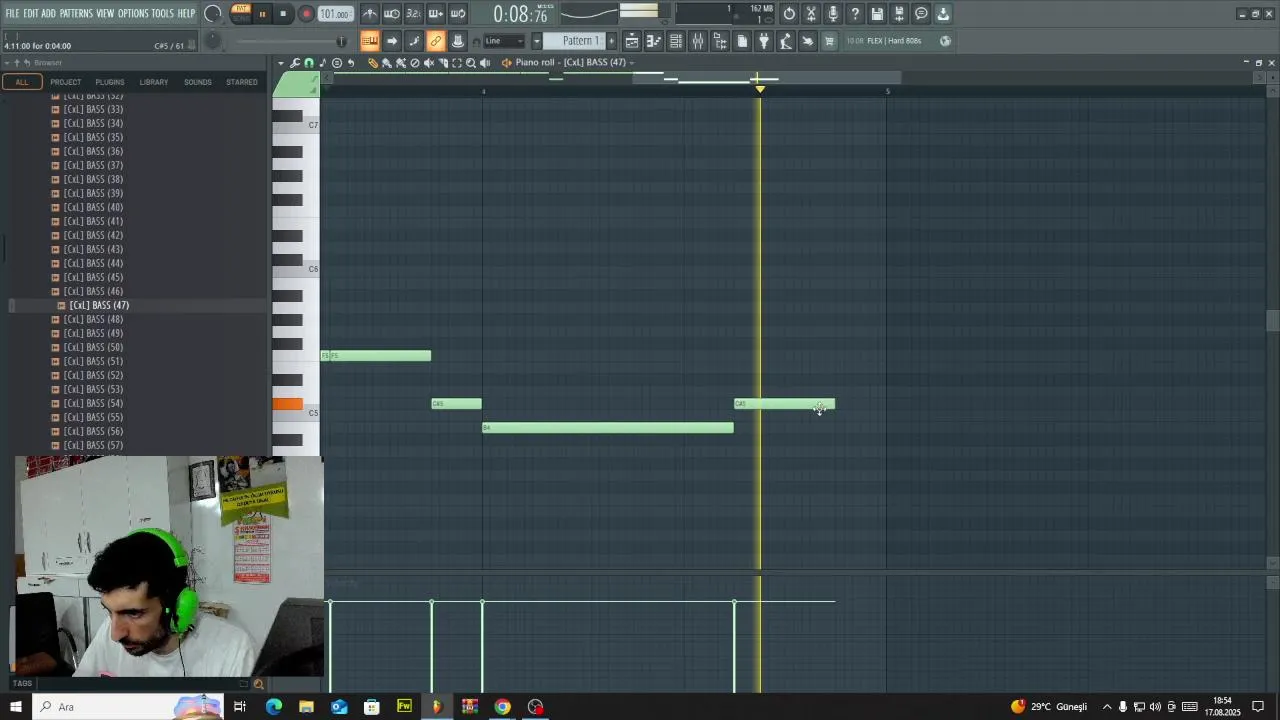Open piano roll tools wrench menu
The image size is (1280, 720).
tap(295, 63)
